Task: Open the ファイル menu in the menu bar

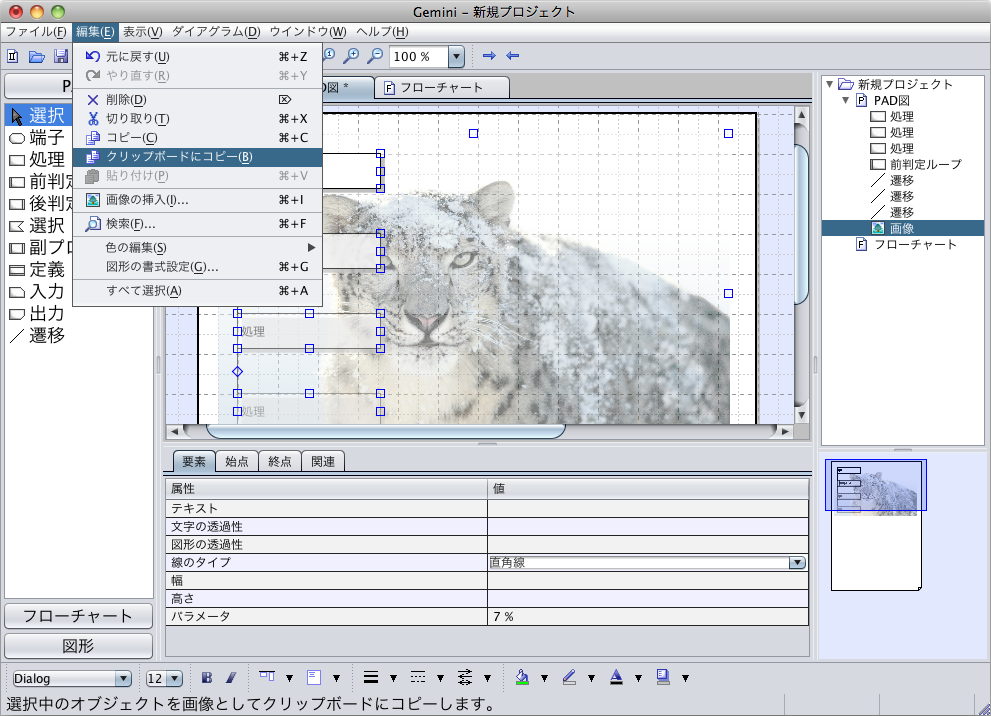Action: [x=35, y=32]
